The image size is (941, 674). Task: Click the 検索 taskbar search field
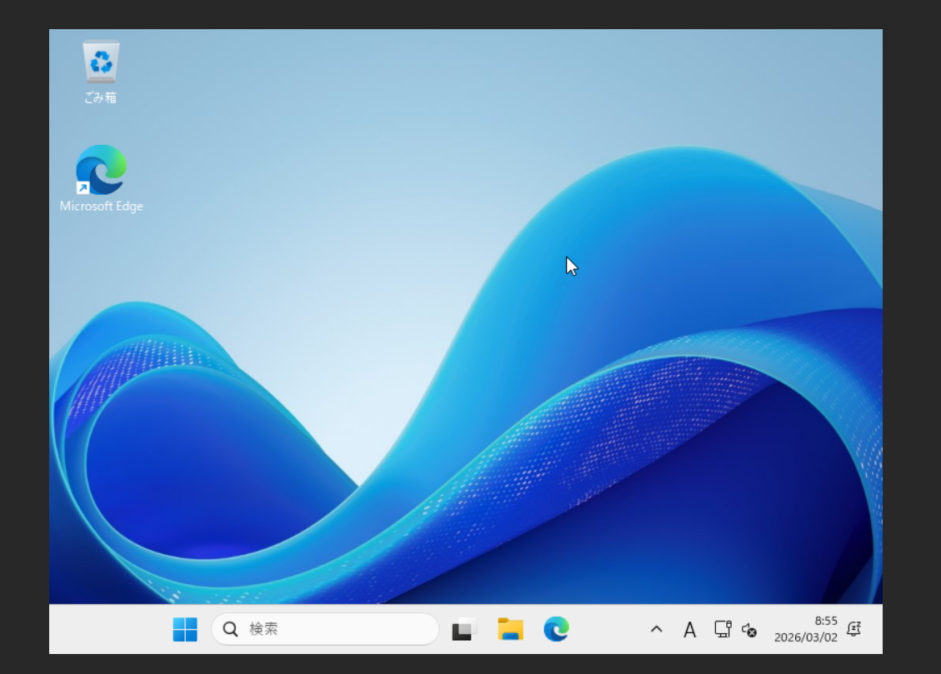tap(330, 629)
